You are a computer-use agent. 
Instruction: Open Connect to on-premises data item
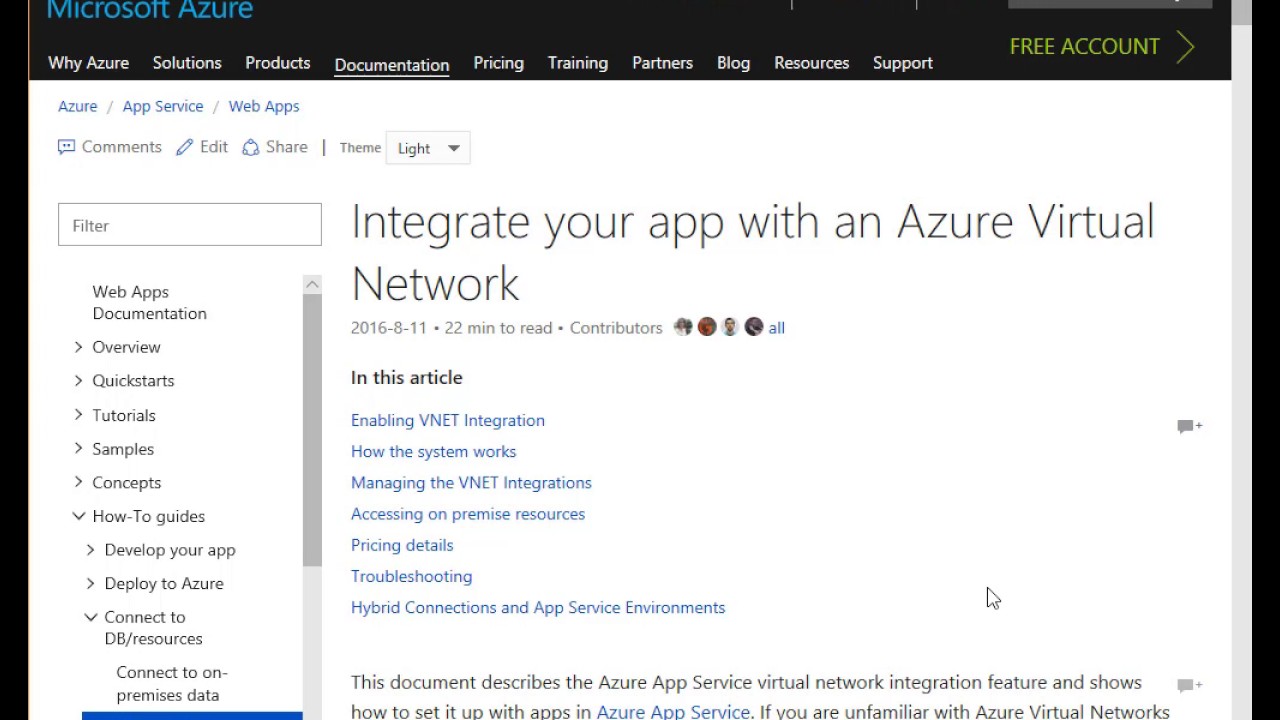171,683
